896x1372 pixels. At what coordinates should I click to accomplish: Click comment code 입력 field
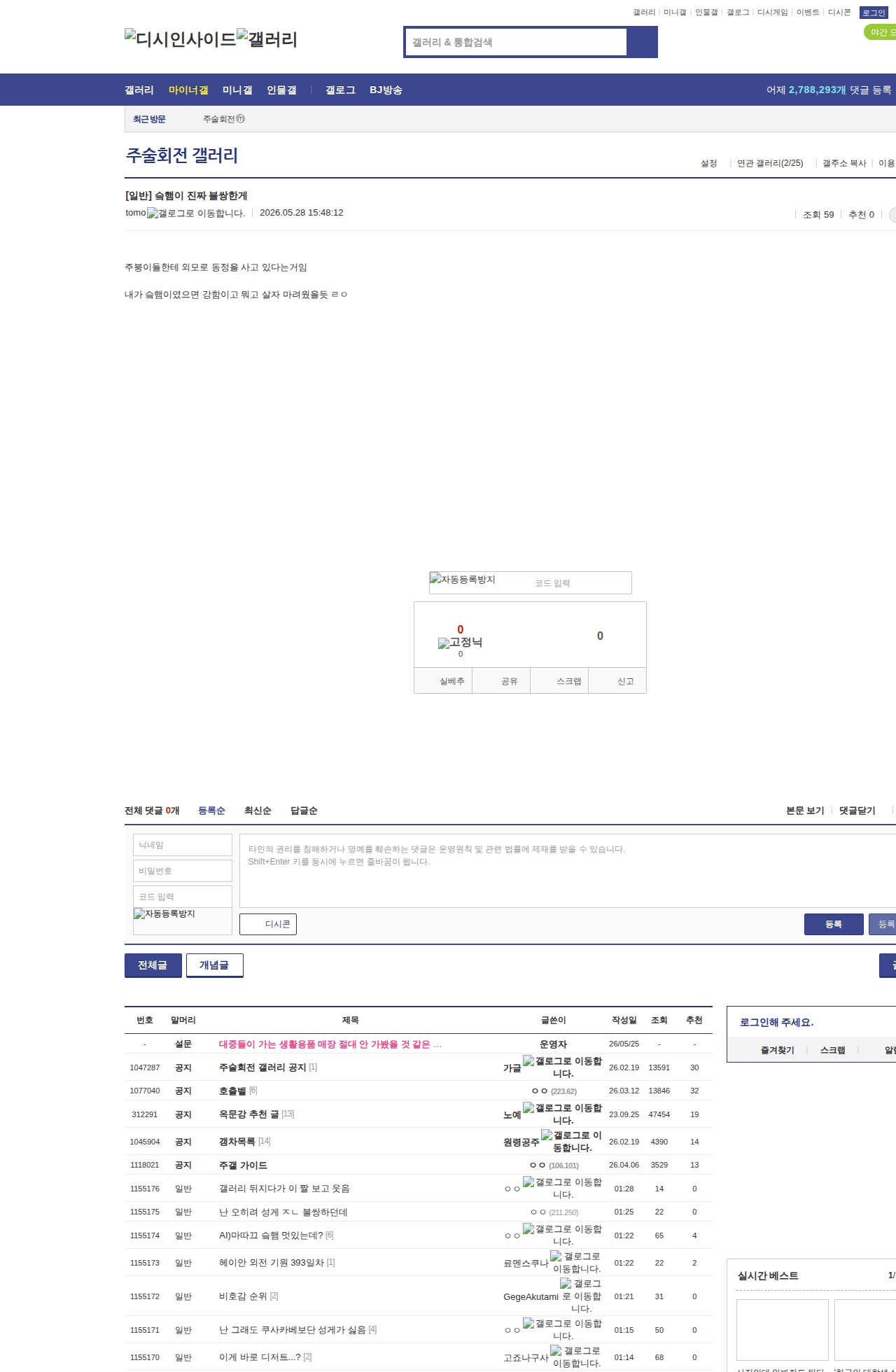click(183, 897)
